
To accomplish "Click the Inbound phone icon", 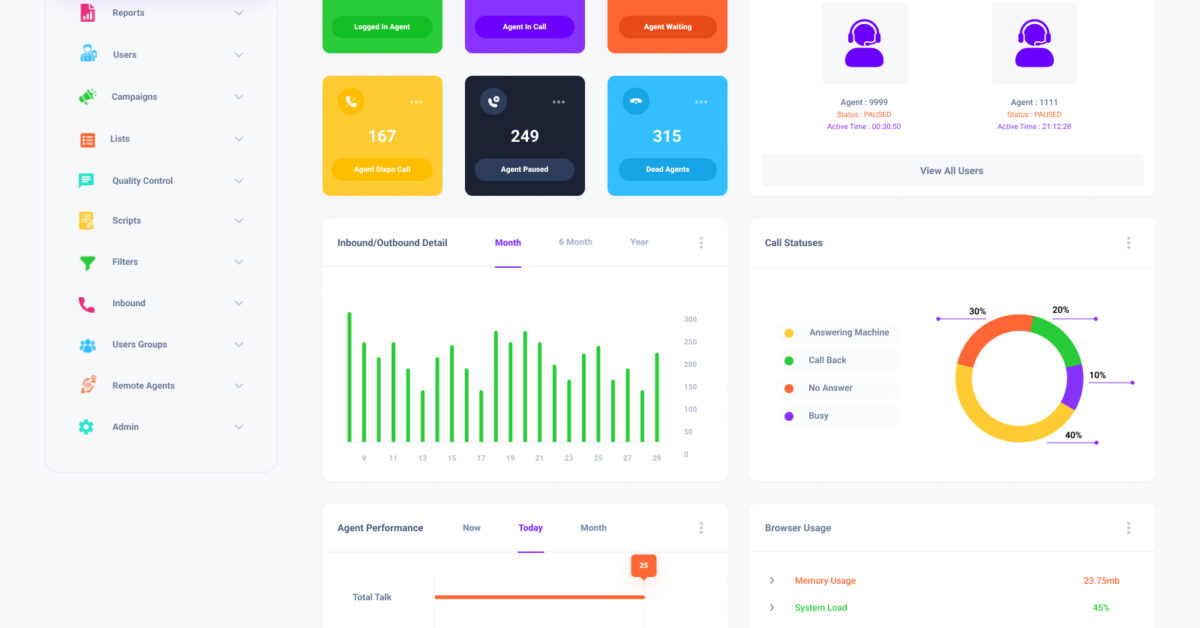I will click(x=88, y=304).
